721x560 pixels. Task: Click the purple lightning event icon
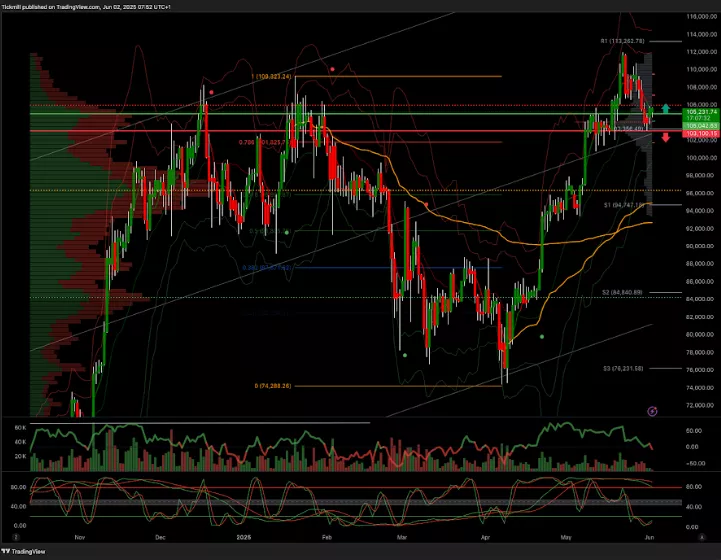[x=653, y=410]
